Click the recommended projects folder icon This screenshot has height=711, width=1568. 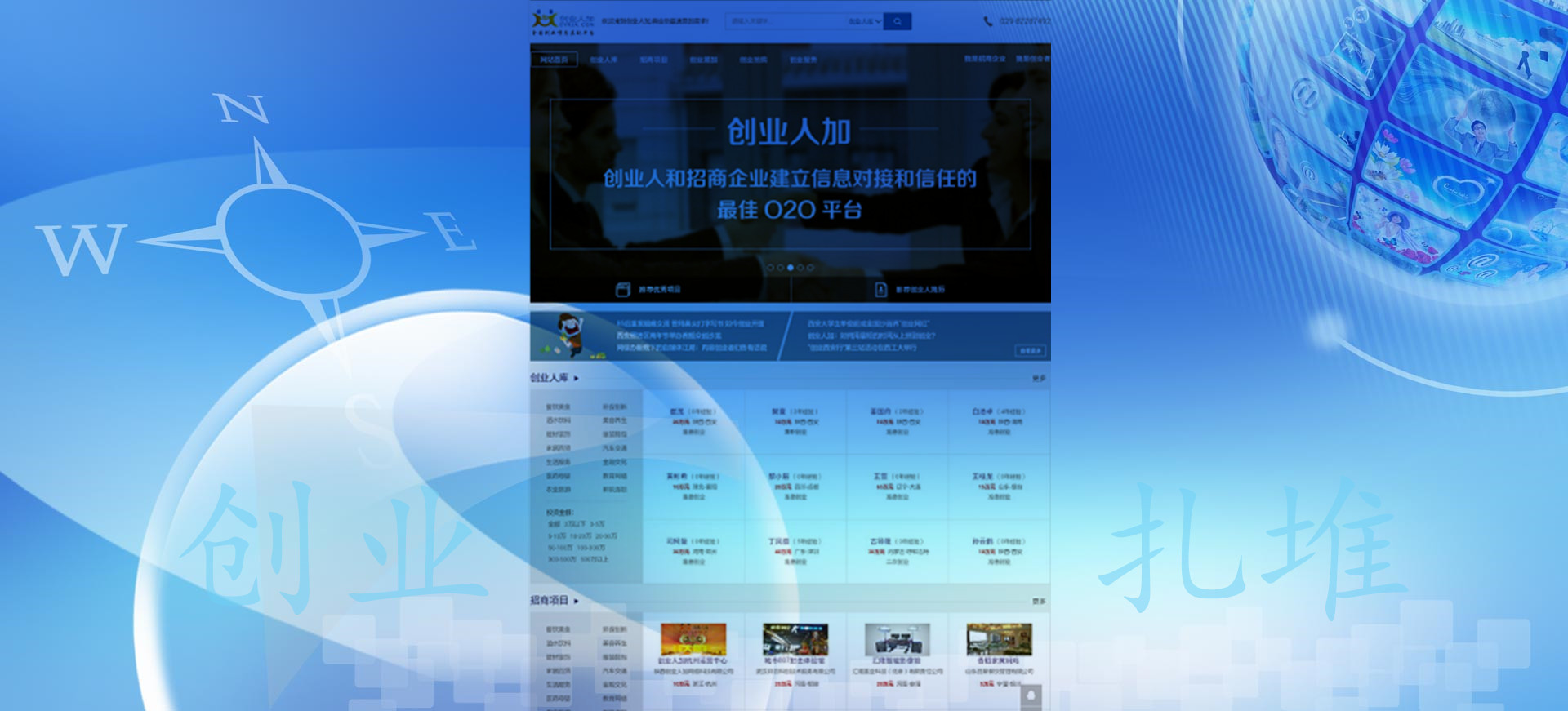[623, 290]
